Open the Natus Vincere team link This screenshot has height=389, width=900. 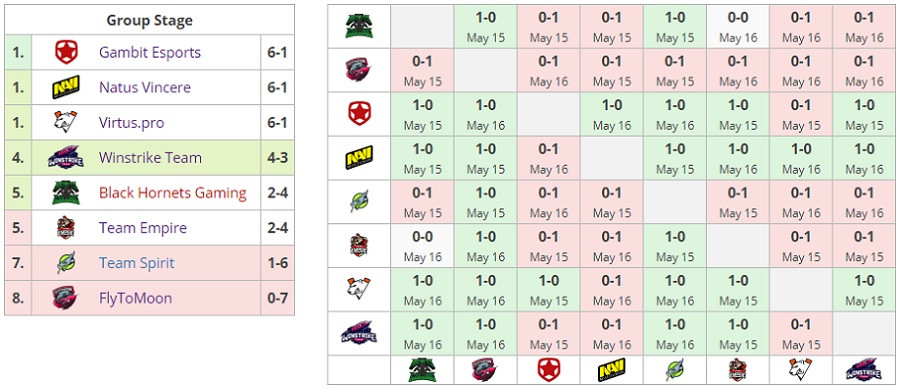(x=145, y=87)
